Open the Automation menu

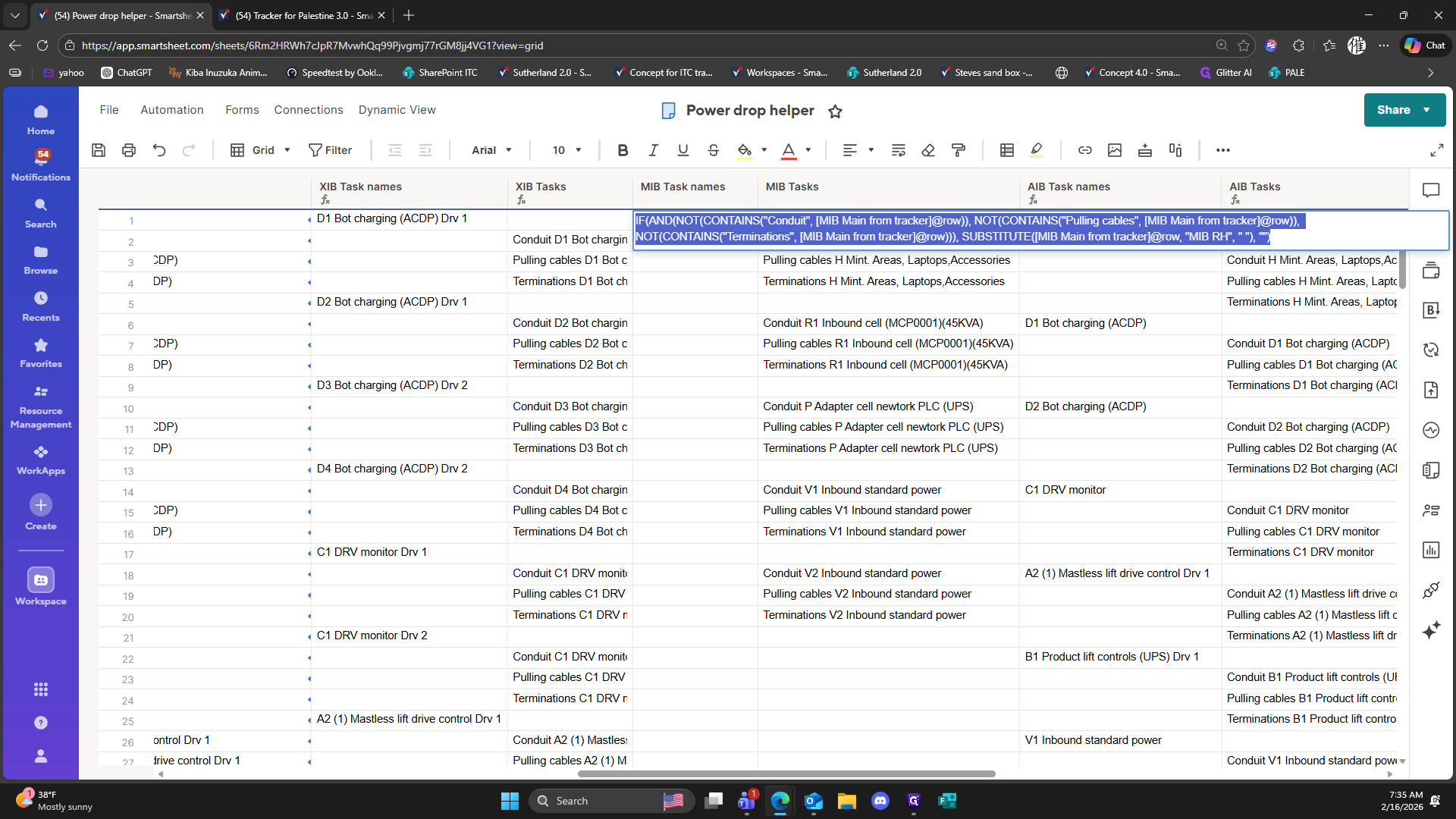coord(172,110)
